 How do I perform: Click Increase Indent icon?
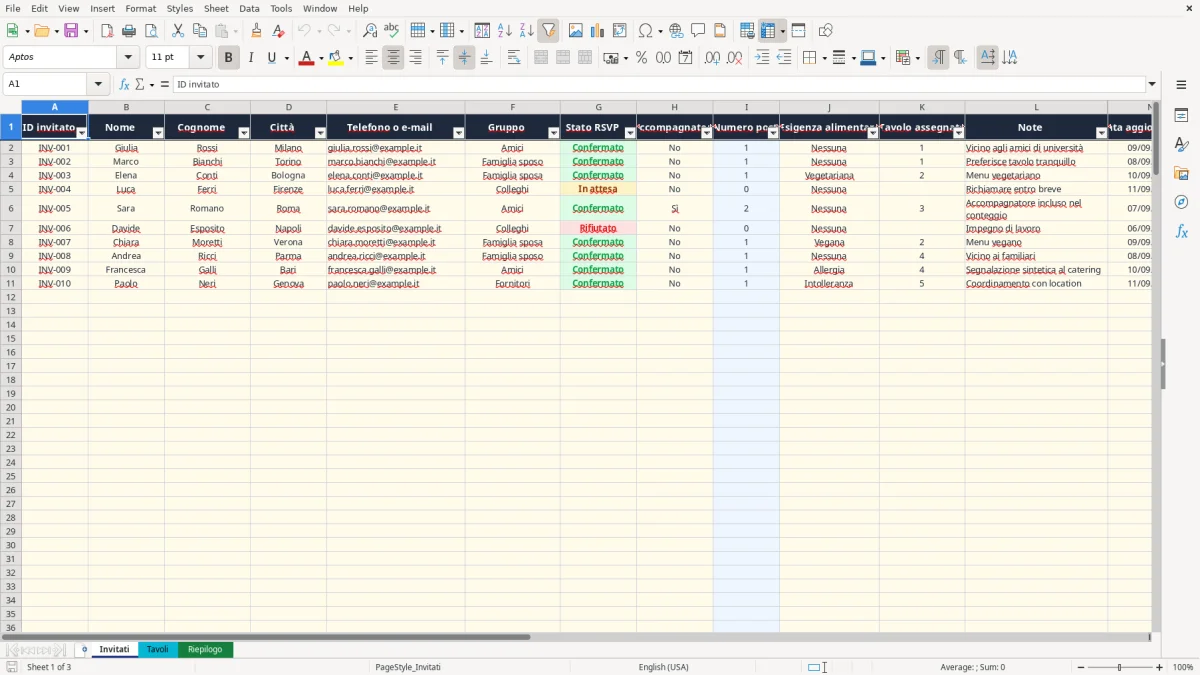pos(762,58)
